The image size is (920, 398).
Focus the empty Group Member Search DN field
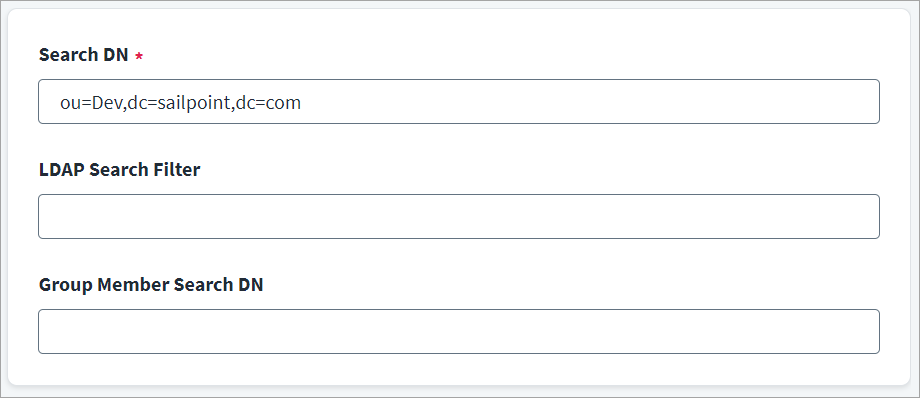tap(459, 332)
